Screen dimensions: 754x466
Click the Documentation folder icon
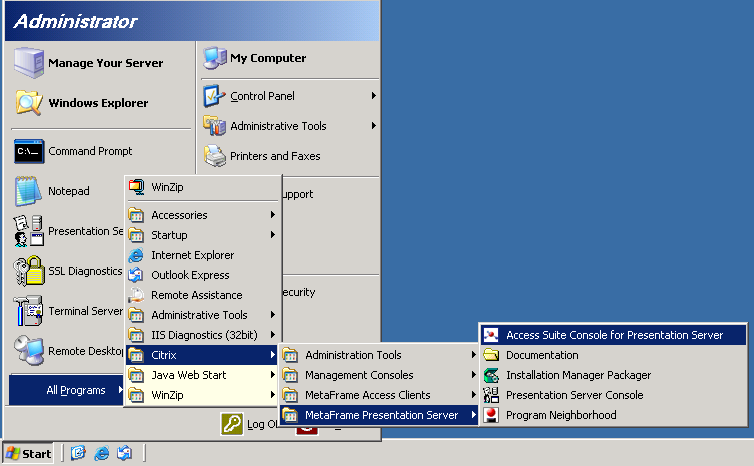pos(491,355)
